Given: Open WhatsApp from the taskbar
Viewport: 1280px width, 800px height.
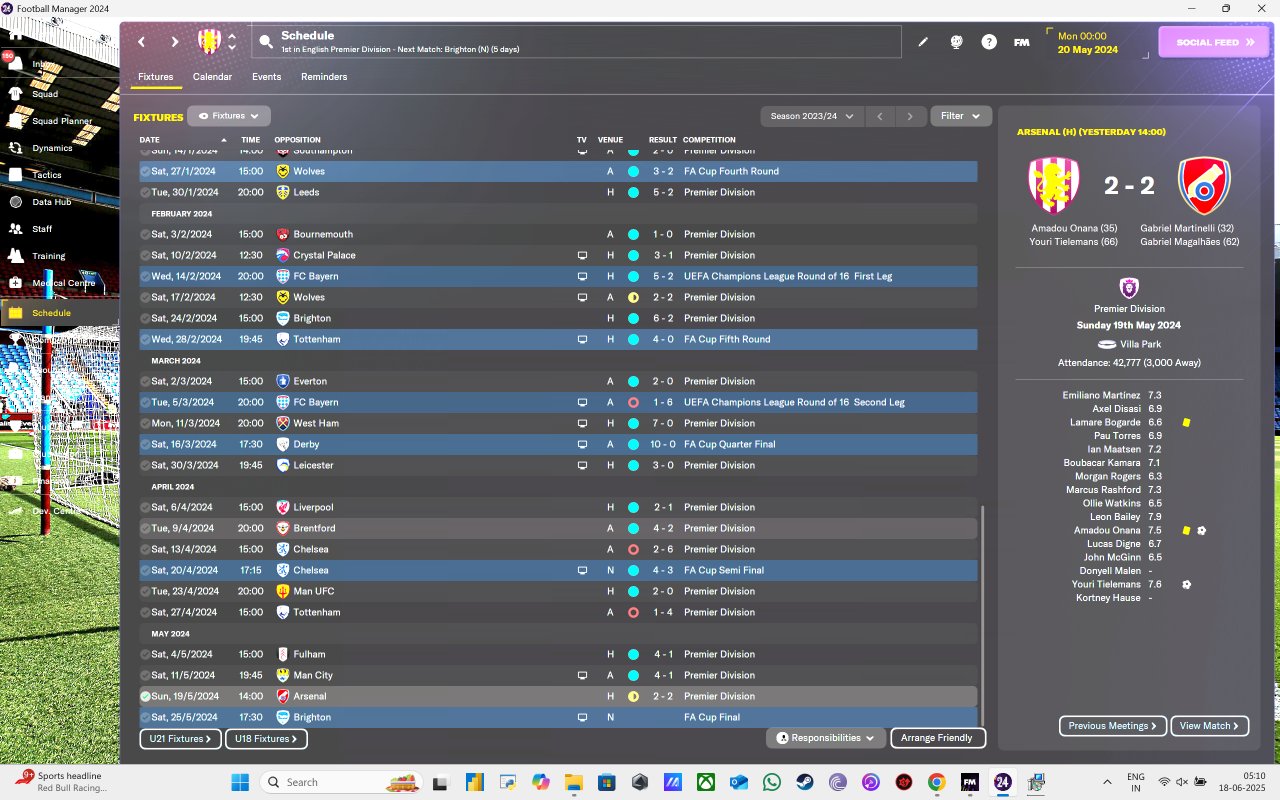Looking at the screenshot, I should (771, 782).
